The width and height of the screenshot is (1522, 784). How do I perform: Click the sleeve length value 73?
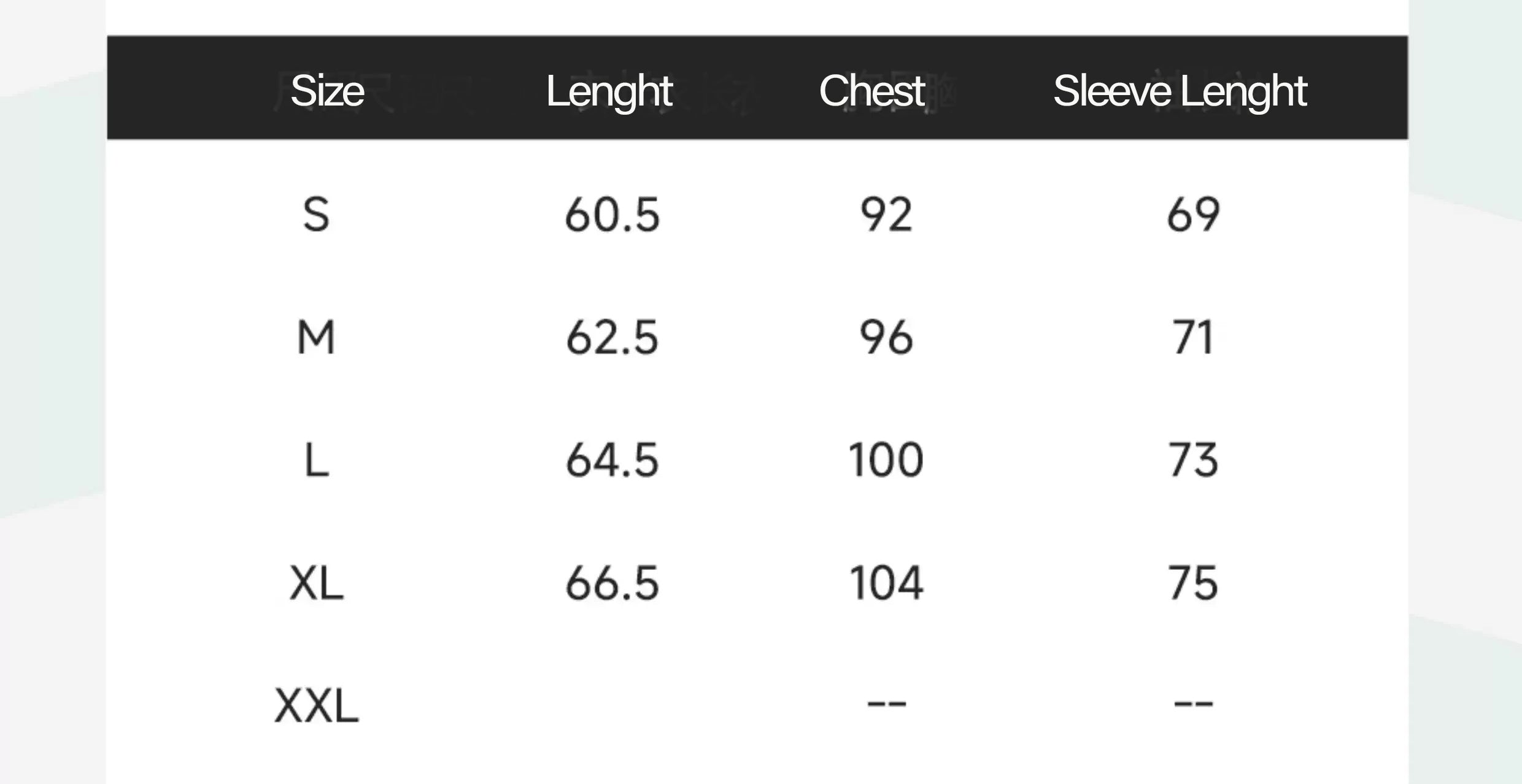coord(1192,461)
